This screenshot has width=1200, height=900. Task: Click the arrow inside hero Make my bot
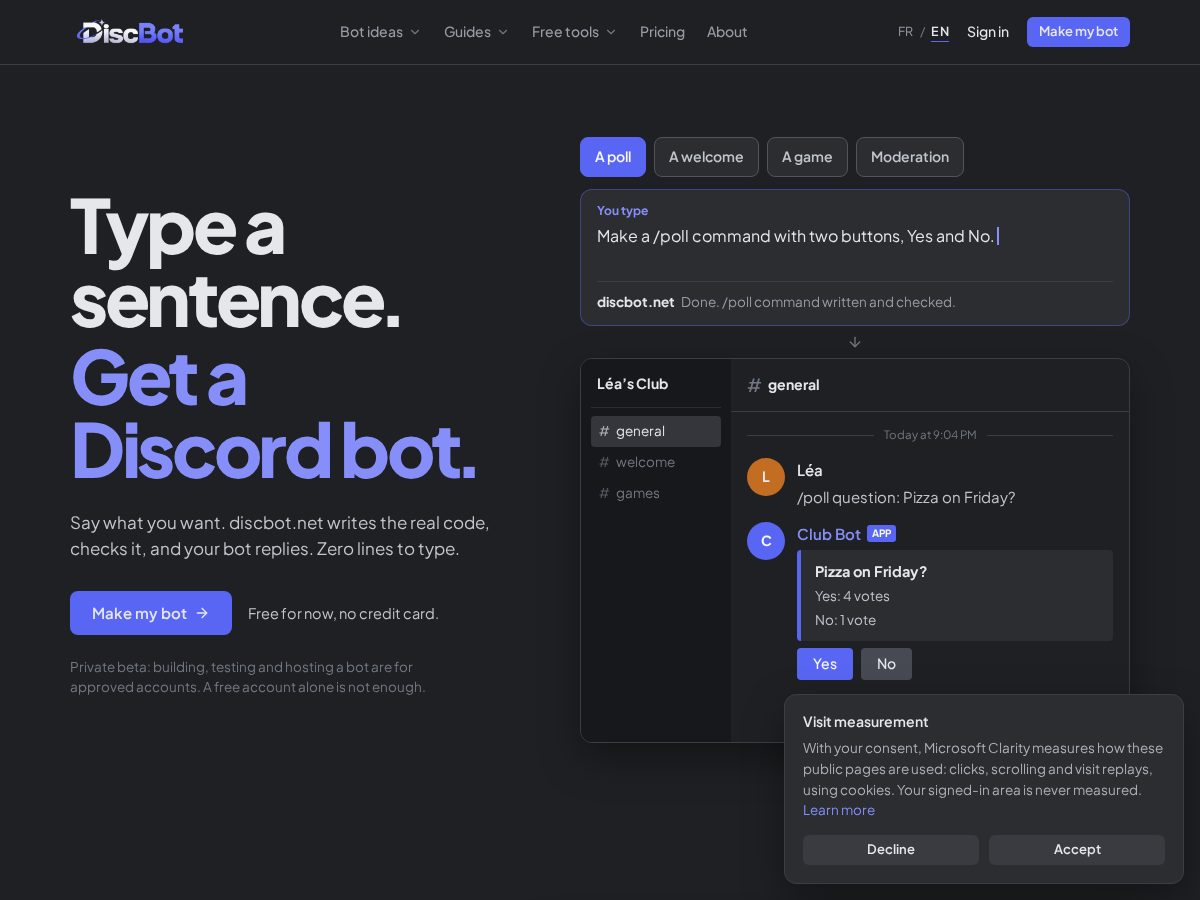pos(202,613)
